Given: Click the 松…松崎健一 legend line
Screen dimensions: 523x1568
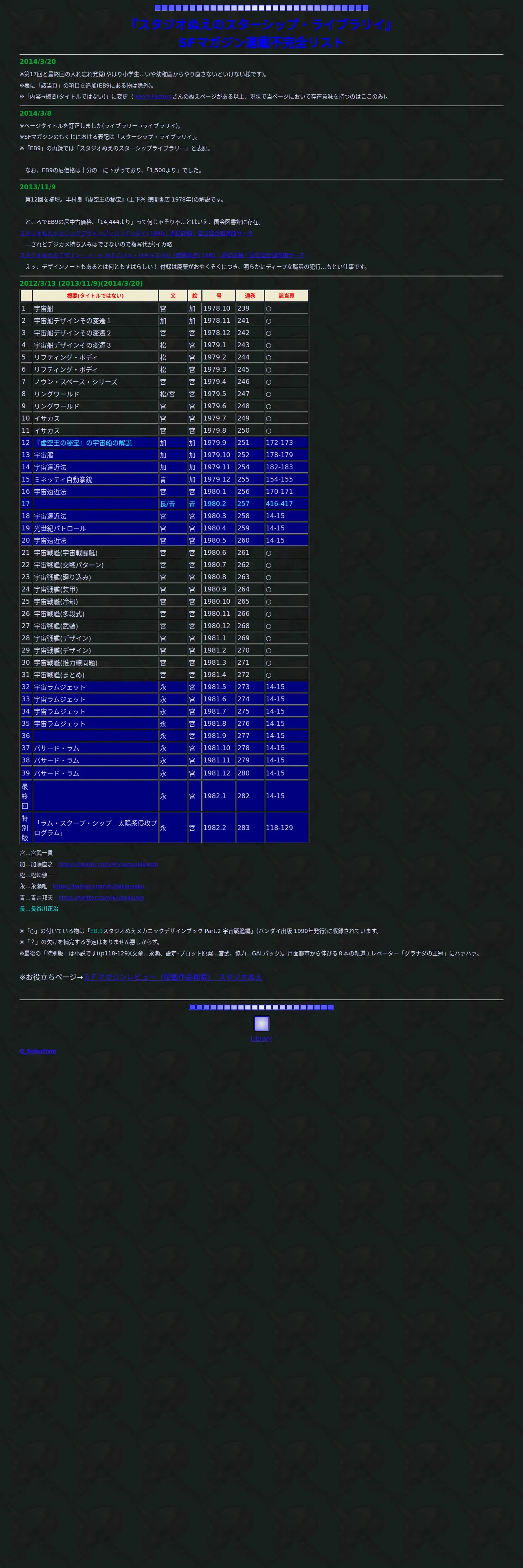Looking at the screenshot, I should [x=36, y=875].
